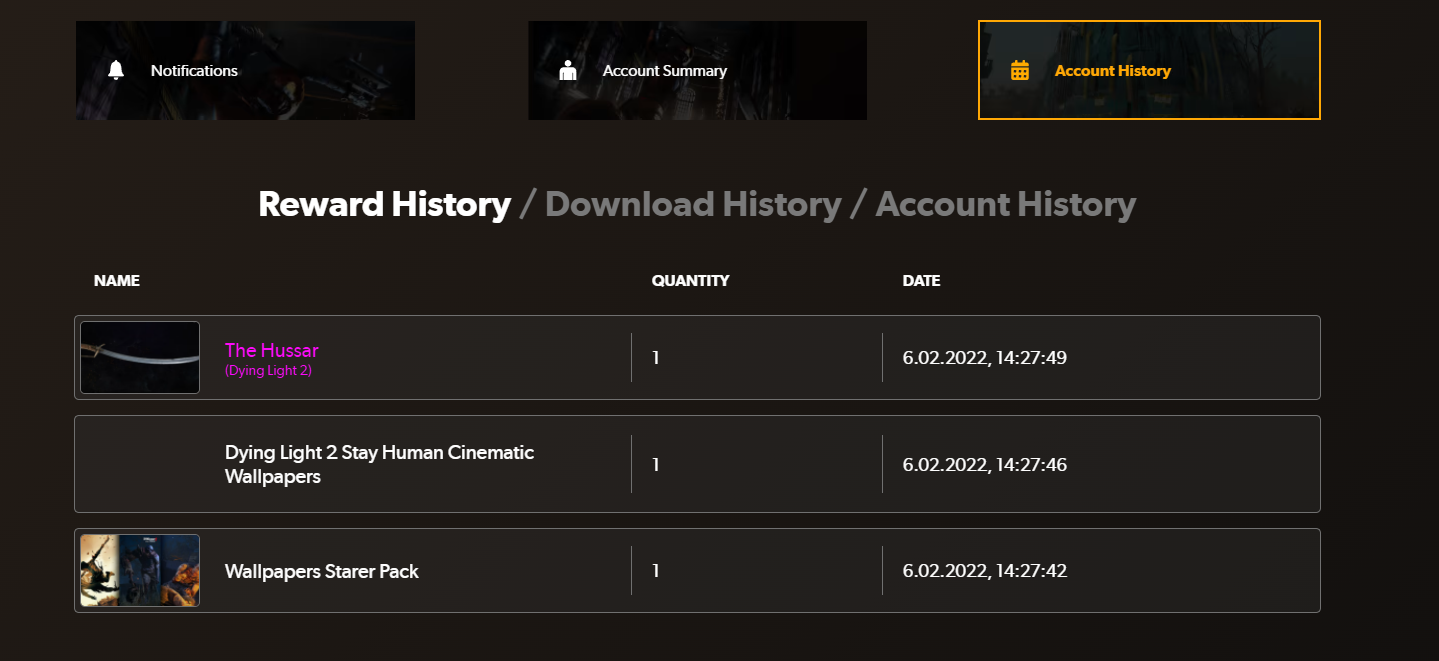Click The Hussar sword thumbnail
The height and width of the screenshot is (661, 1439).
point(140,357)
